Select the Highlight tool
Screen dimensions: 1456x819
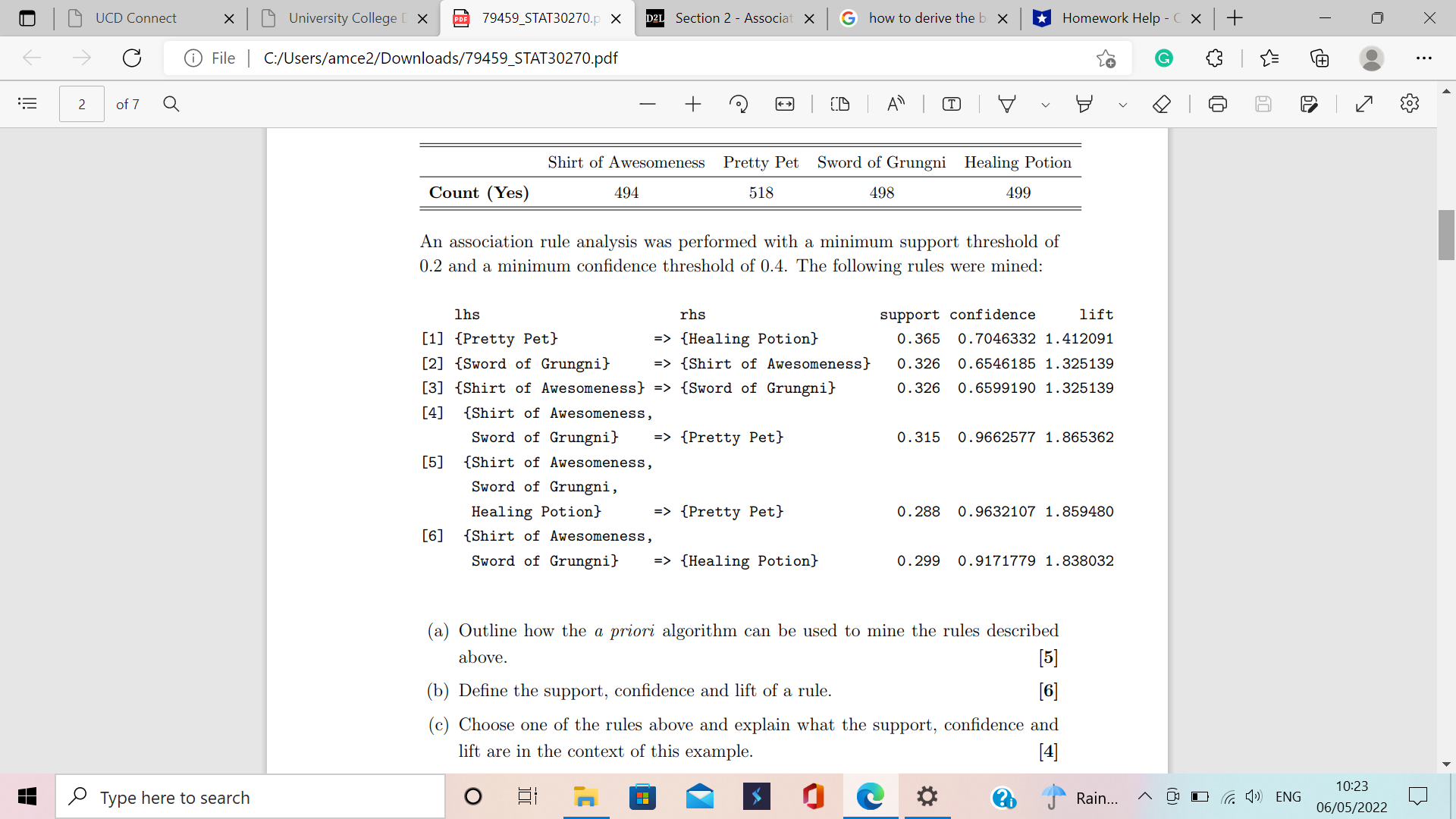[1084, 104]
